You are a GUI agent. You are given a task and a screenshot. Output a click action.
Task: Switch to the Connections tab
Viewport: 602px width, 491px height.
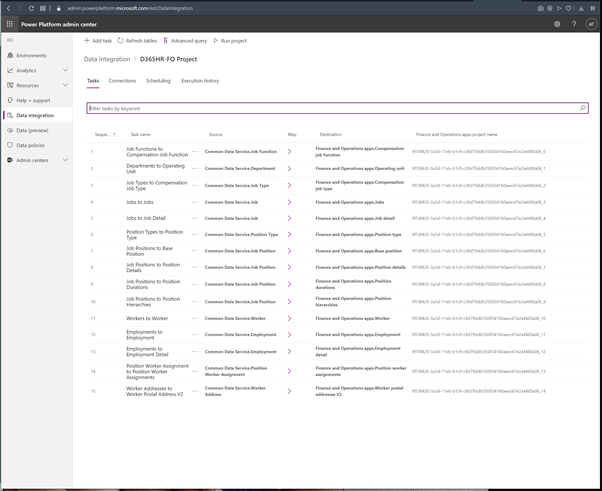tap(122, 81)
